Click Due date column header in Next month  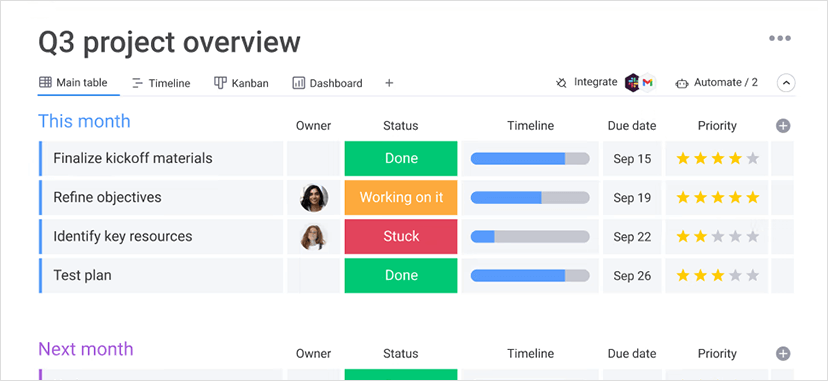(632, 354)
